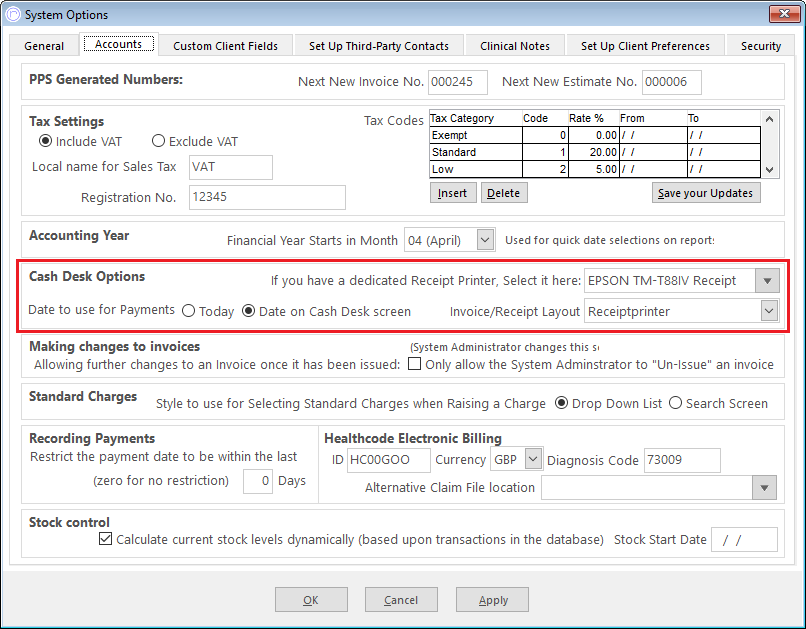Uncheck Calculate current stock levels dynamically
Viewport: 806px width, 629px height.
coord(105,539)
